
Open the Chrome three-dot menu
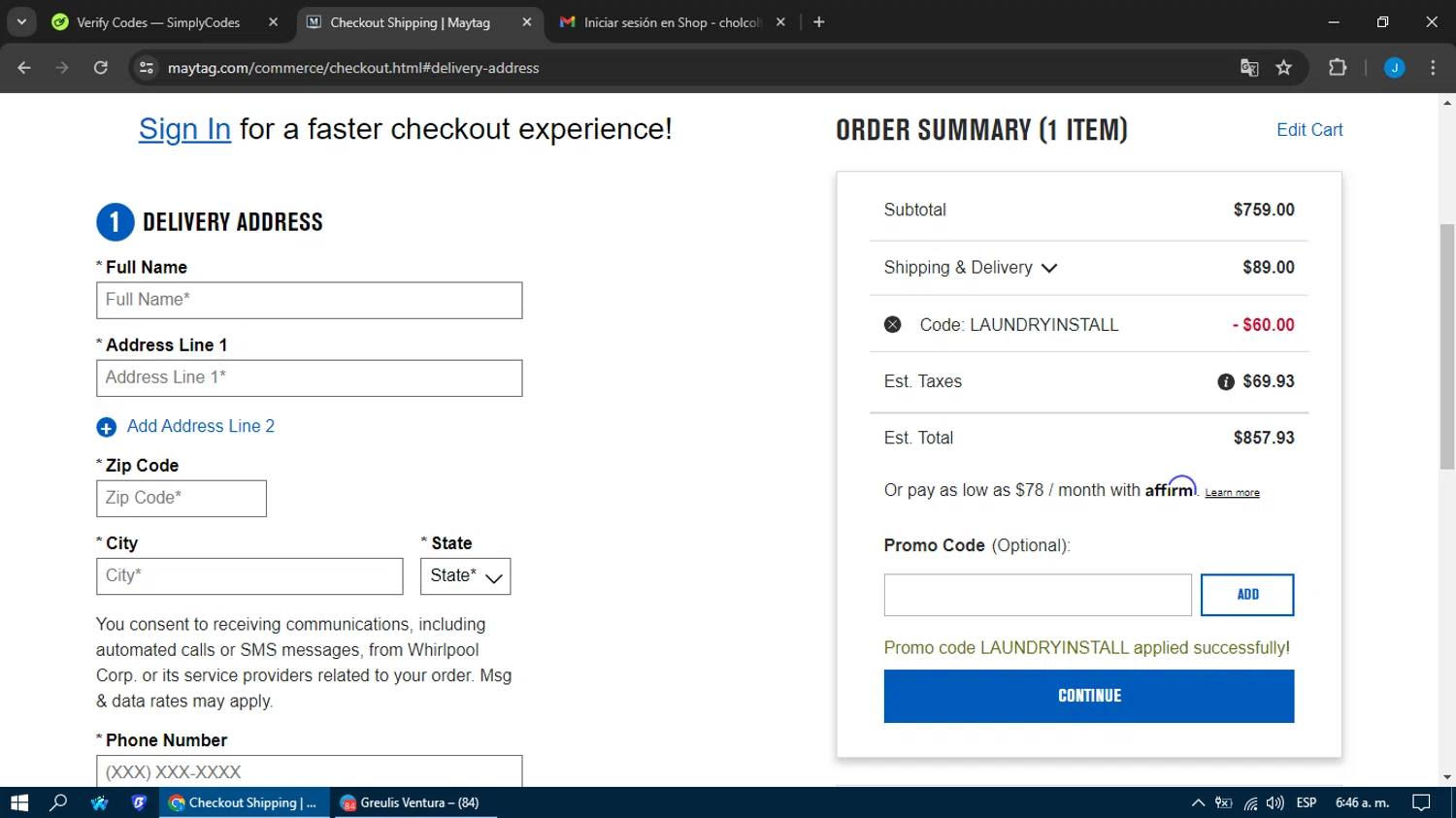1433,68
